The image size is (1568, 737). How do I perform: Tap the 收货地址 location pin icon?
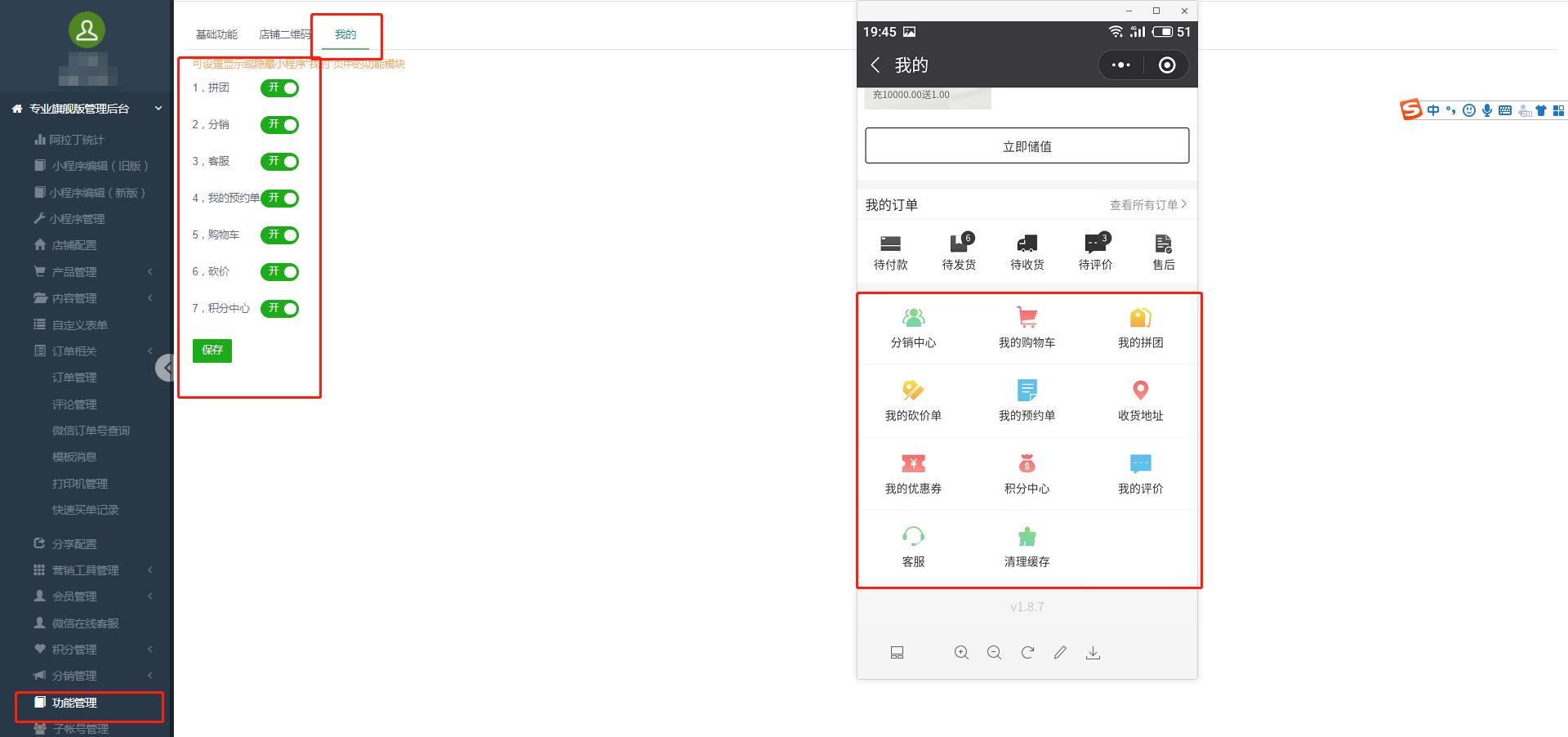click(x=1140, y=391)
